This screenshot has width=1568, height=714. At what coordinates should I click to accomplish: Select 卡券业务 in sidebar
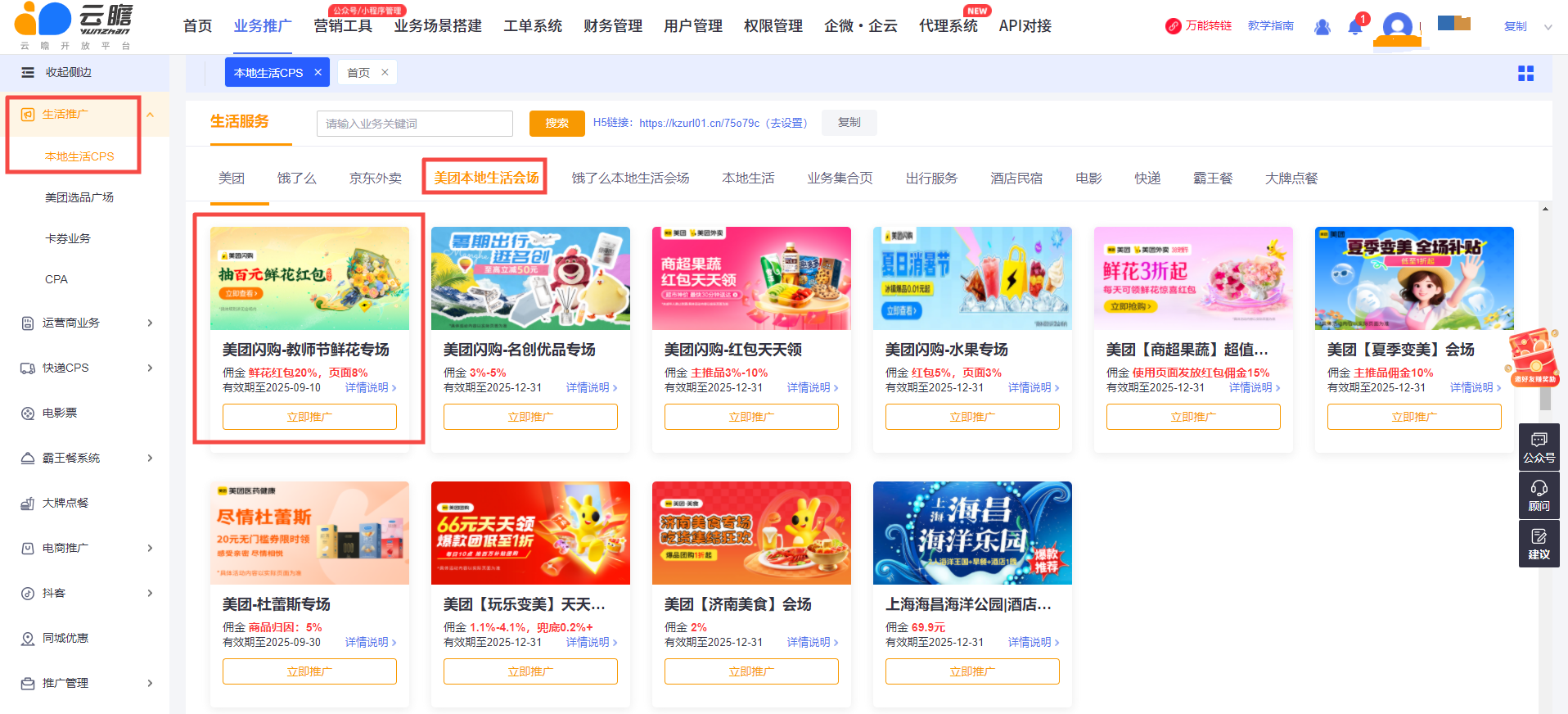(68, 238)
